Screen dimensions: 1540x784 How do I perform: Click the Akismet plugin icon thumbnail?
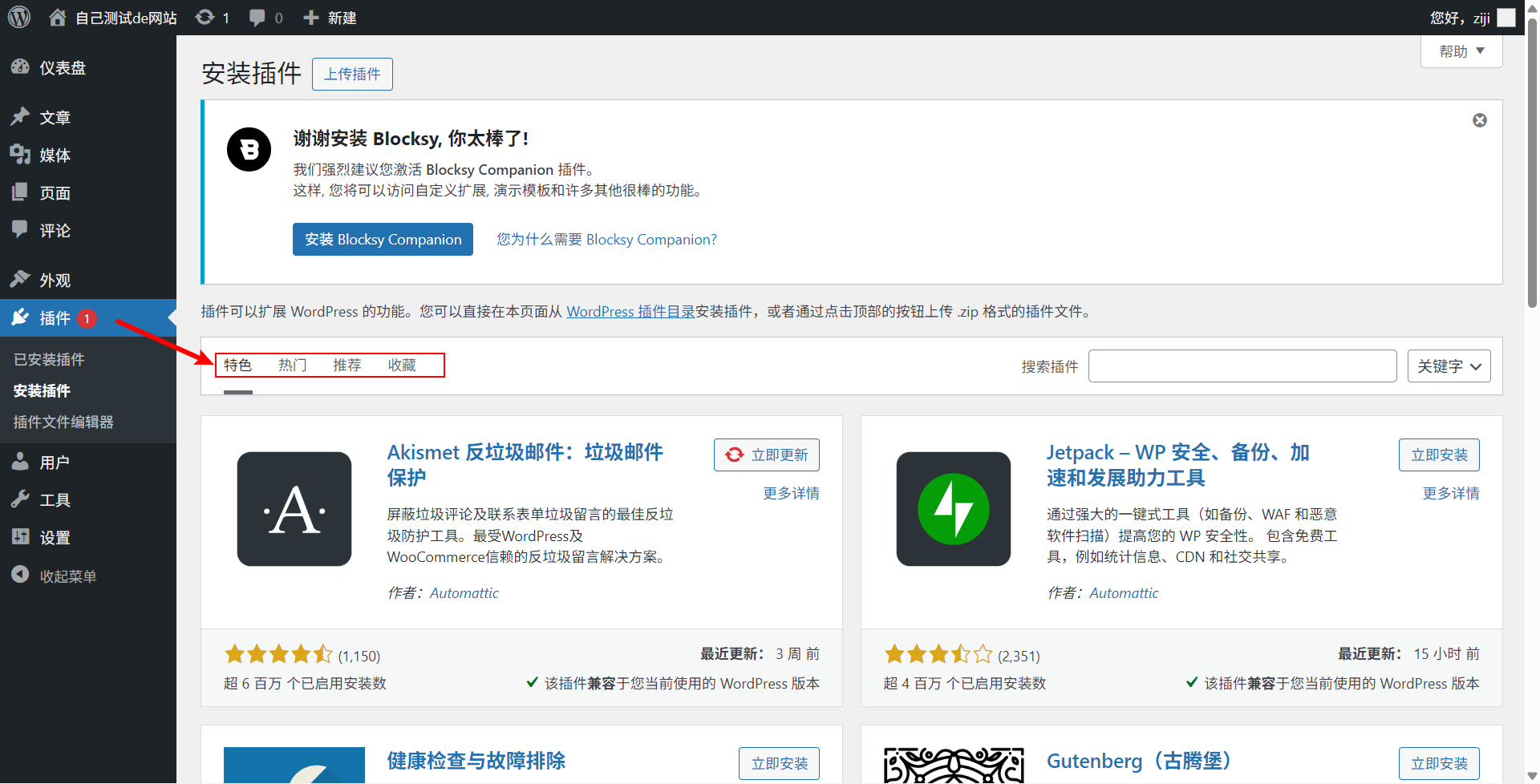tap(294, 509)
